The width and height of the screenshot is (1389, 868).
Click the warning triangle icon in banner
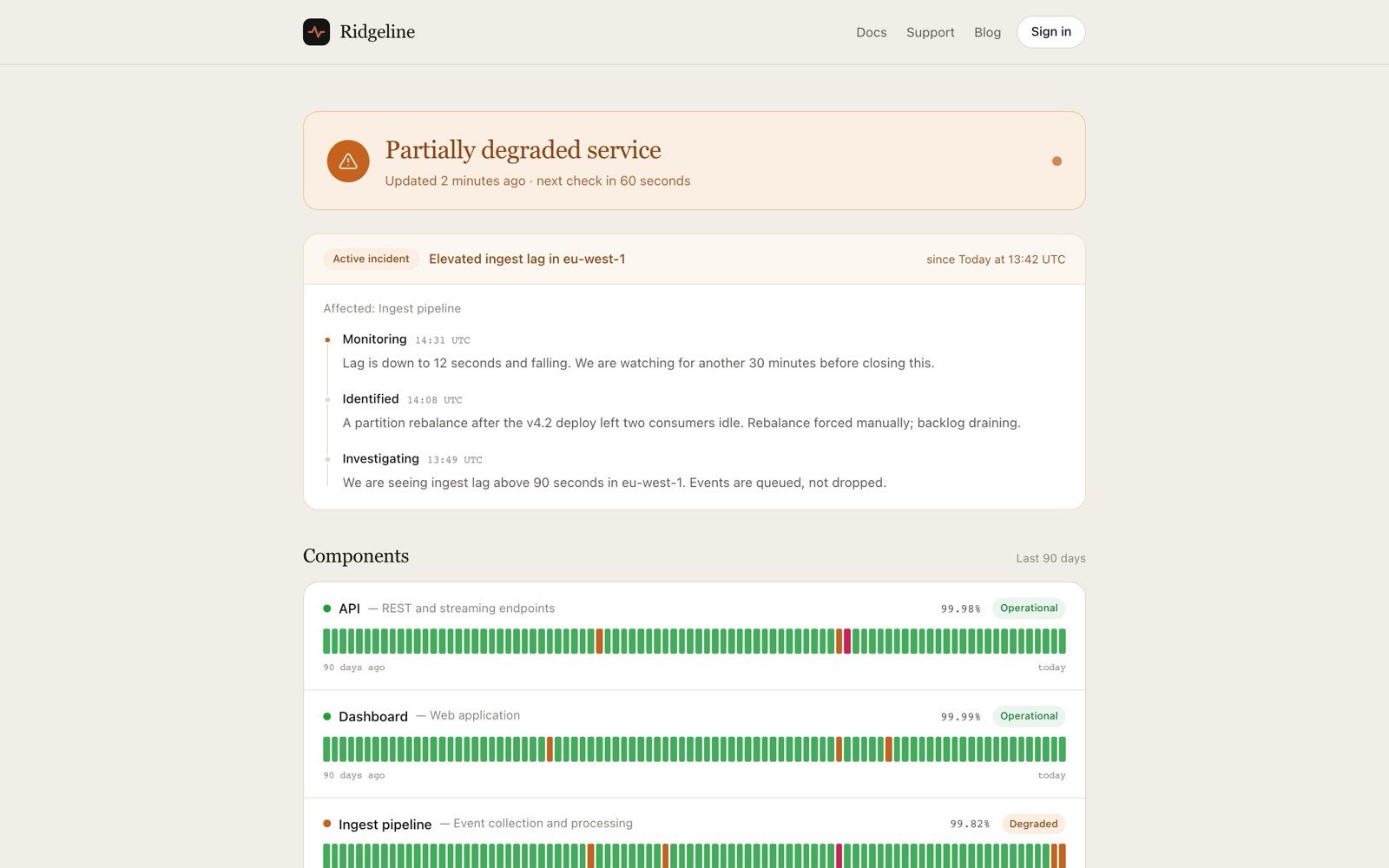pyautogui.click(x=348, y=161)
